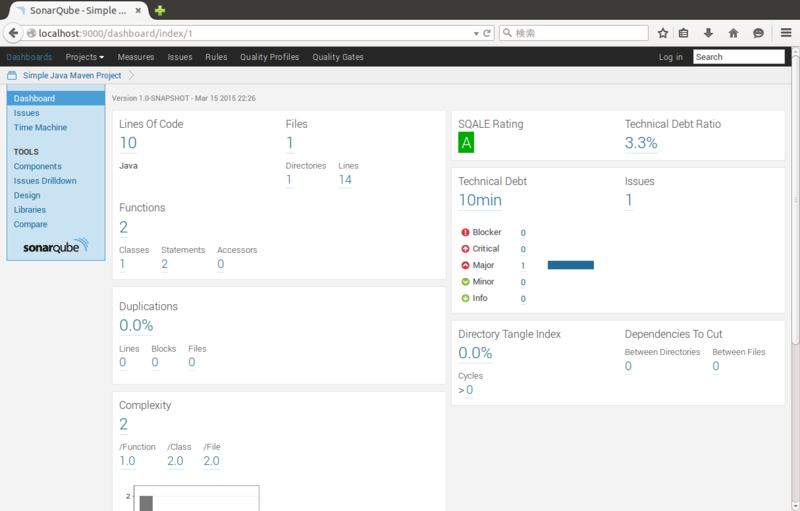Image resolution: width=800 pixels, height=511 pixels.
Task: Open Issues Drilldown tool
Action: (x=45, y=181)
